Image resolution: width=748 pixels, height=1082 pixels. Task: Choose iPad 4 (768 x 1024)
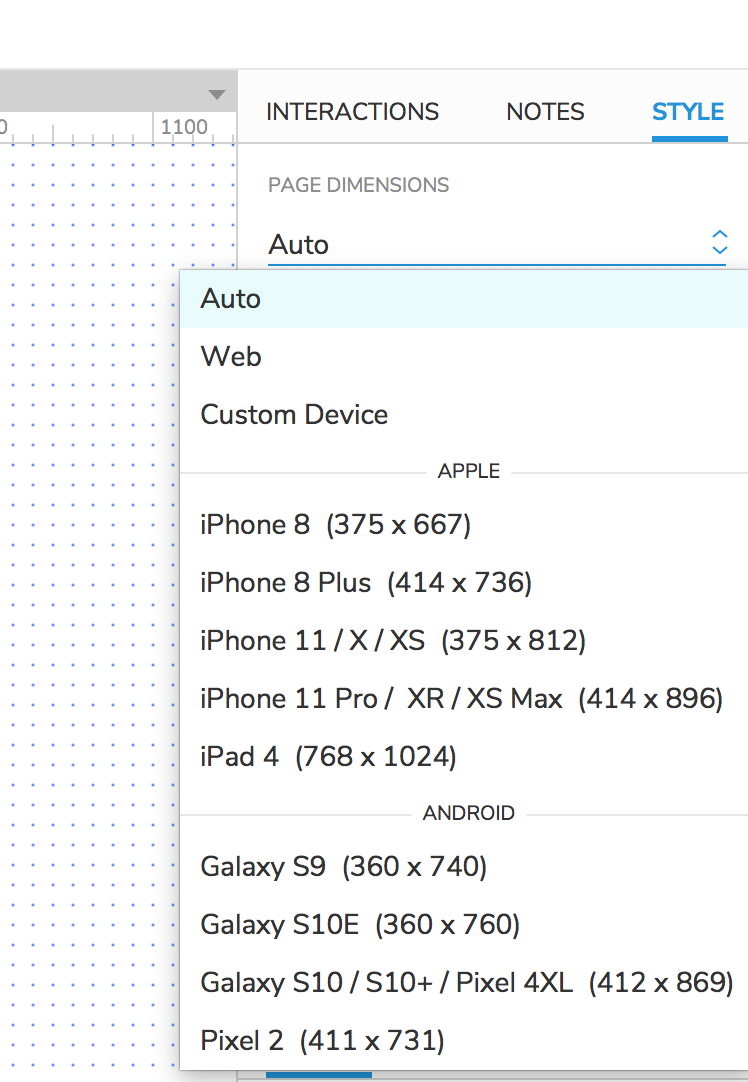464,757
